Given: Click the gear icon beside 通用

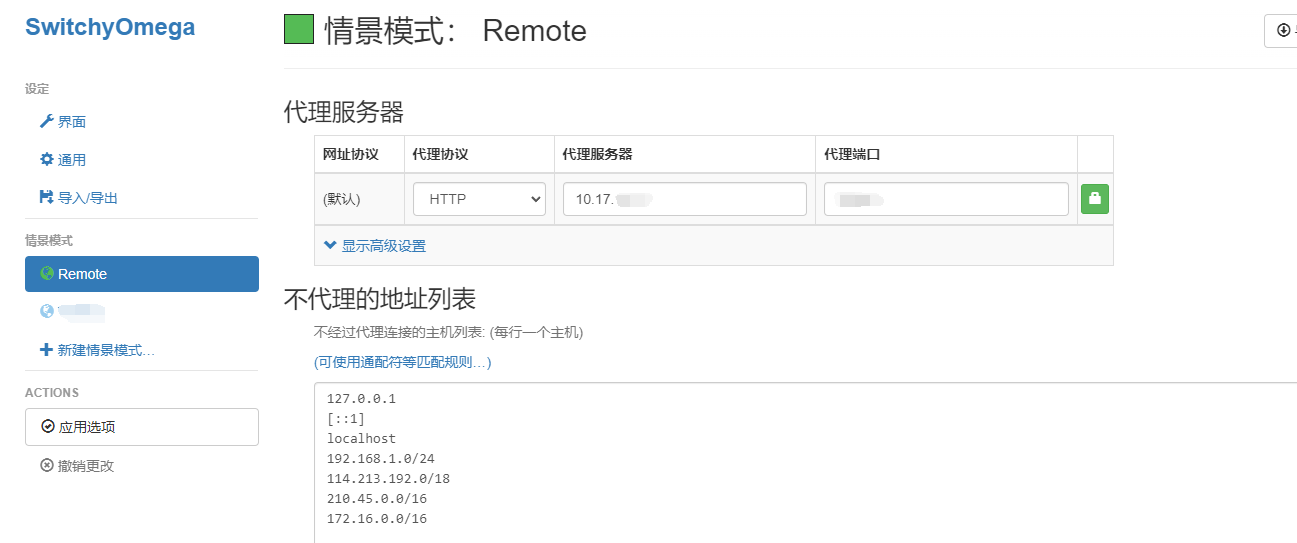Looking at the screenshot, I should pyautogui.click(x=46, y=160).
